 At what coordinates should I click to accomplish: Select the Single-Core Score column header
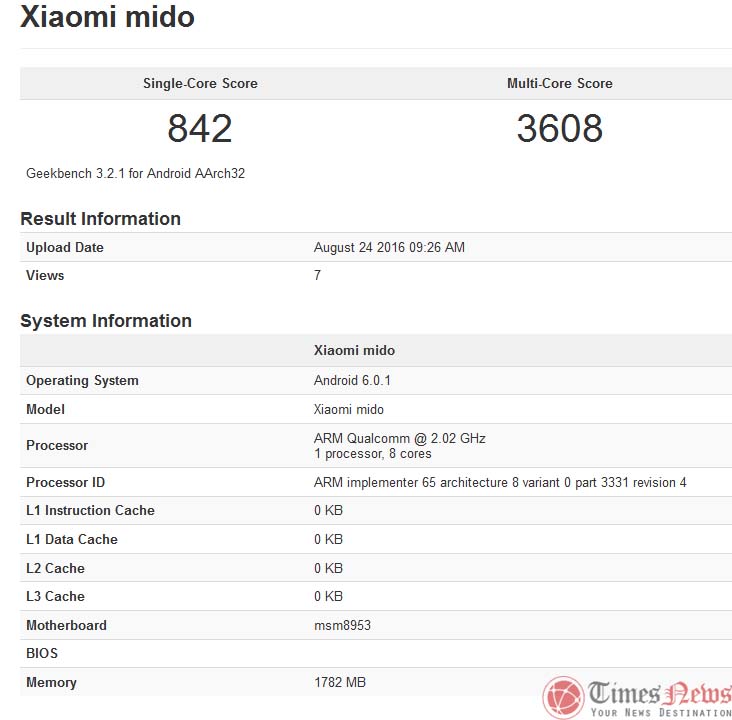200,83
